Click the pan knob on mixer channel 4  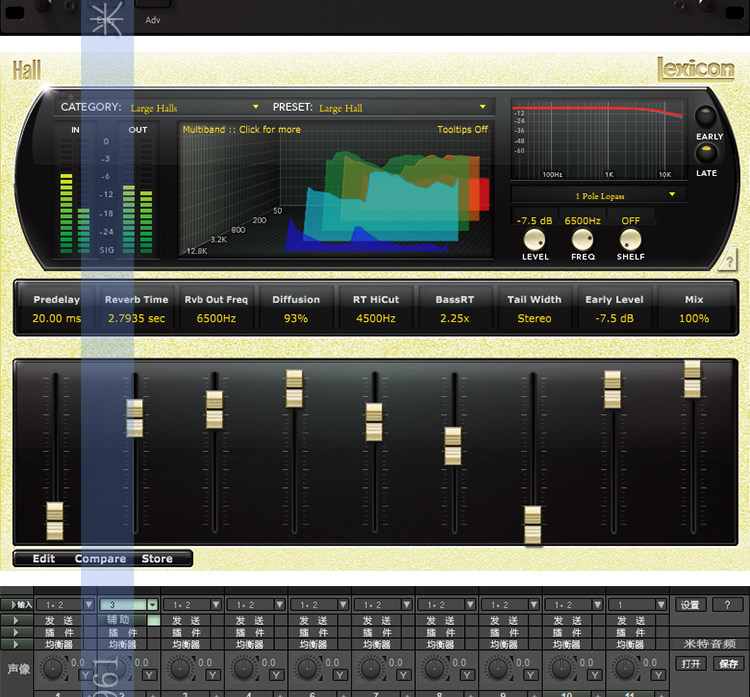tap(244, 668)
